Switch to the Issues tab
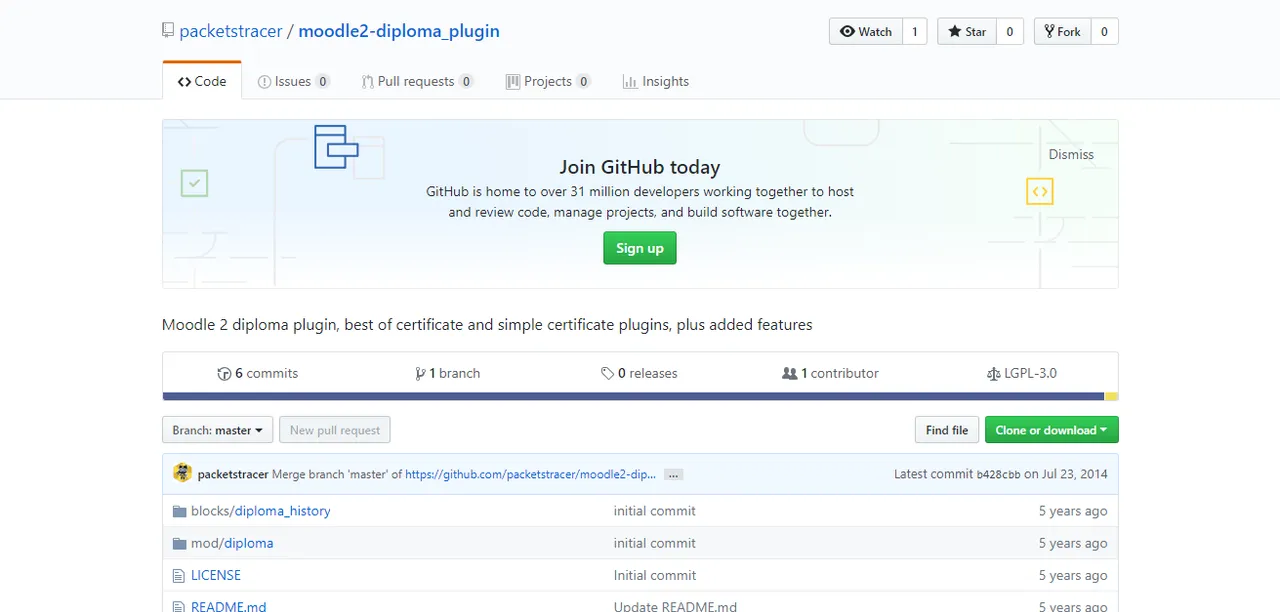 (x=294, y=81)
